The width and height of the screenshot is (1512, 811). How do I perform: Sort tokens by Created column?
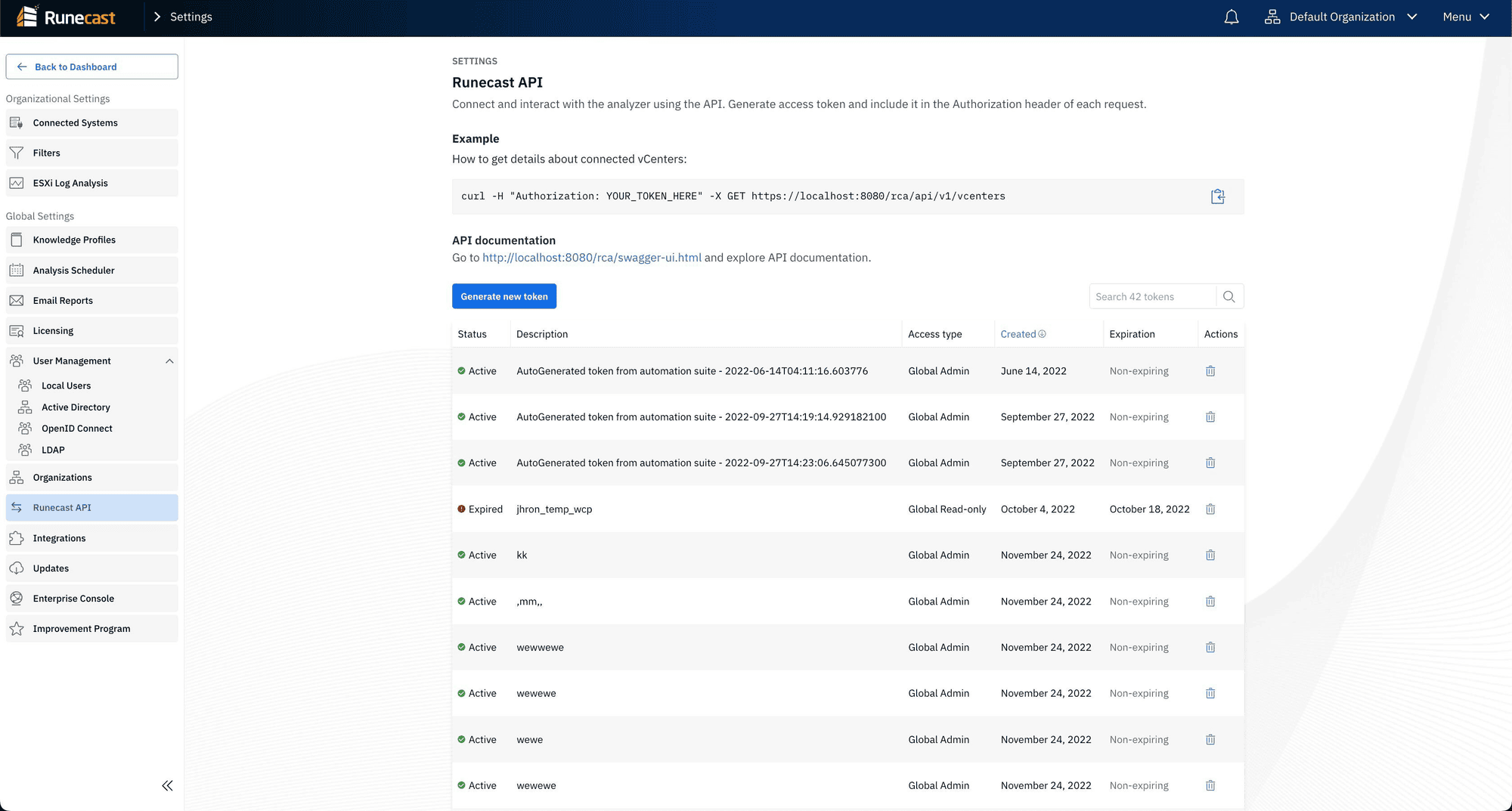[x=1023, y=334]
